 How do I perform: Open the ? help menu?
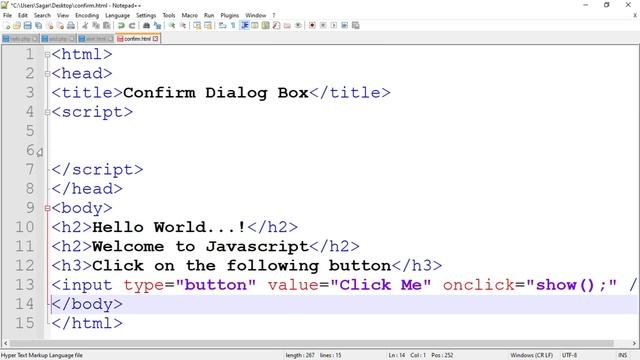pyautogui.click(x=274, y=15)
